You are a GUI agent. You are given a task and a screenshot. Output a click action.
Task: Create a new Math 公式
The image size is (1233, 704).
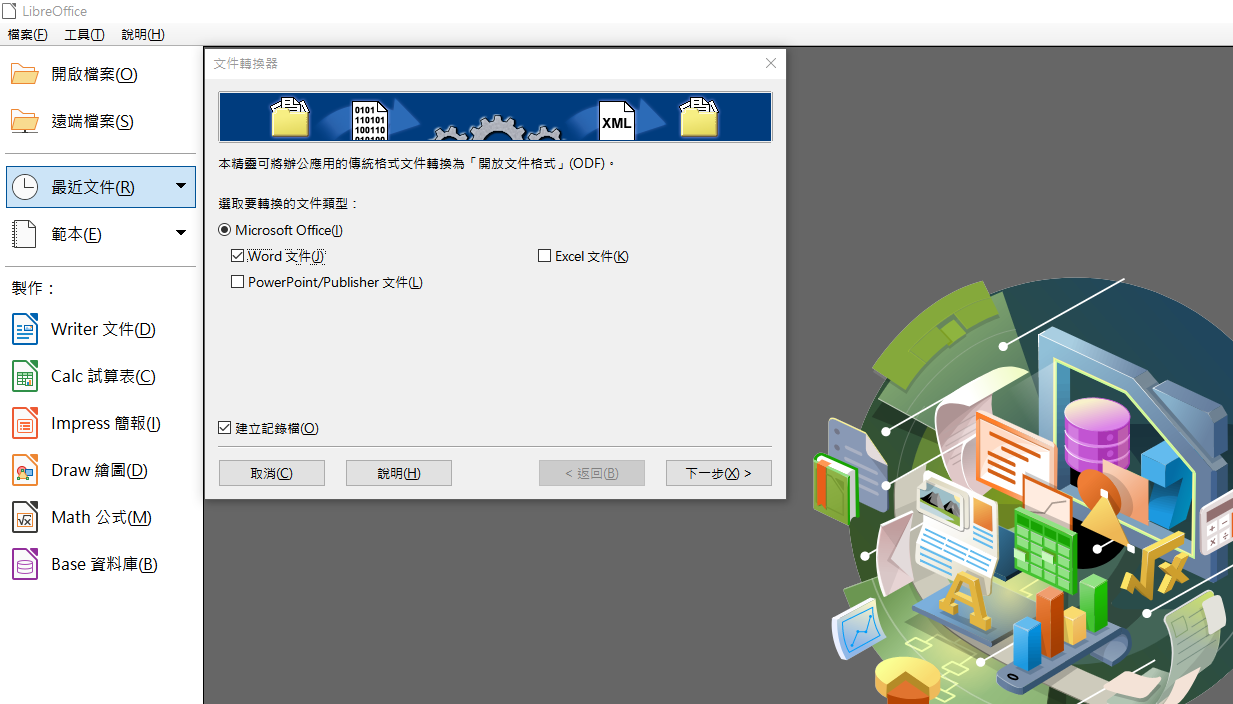pyautogui.click(x=101, y=517)
